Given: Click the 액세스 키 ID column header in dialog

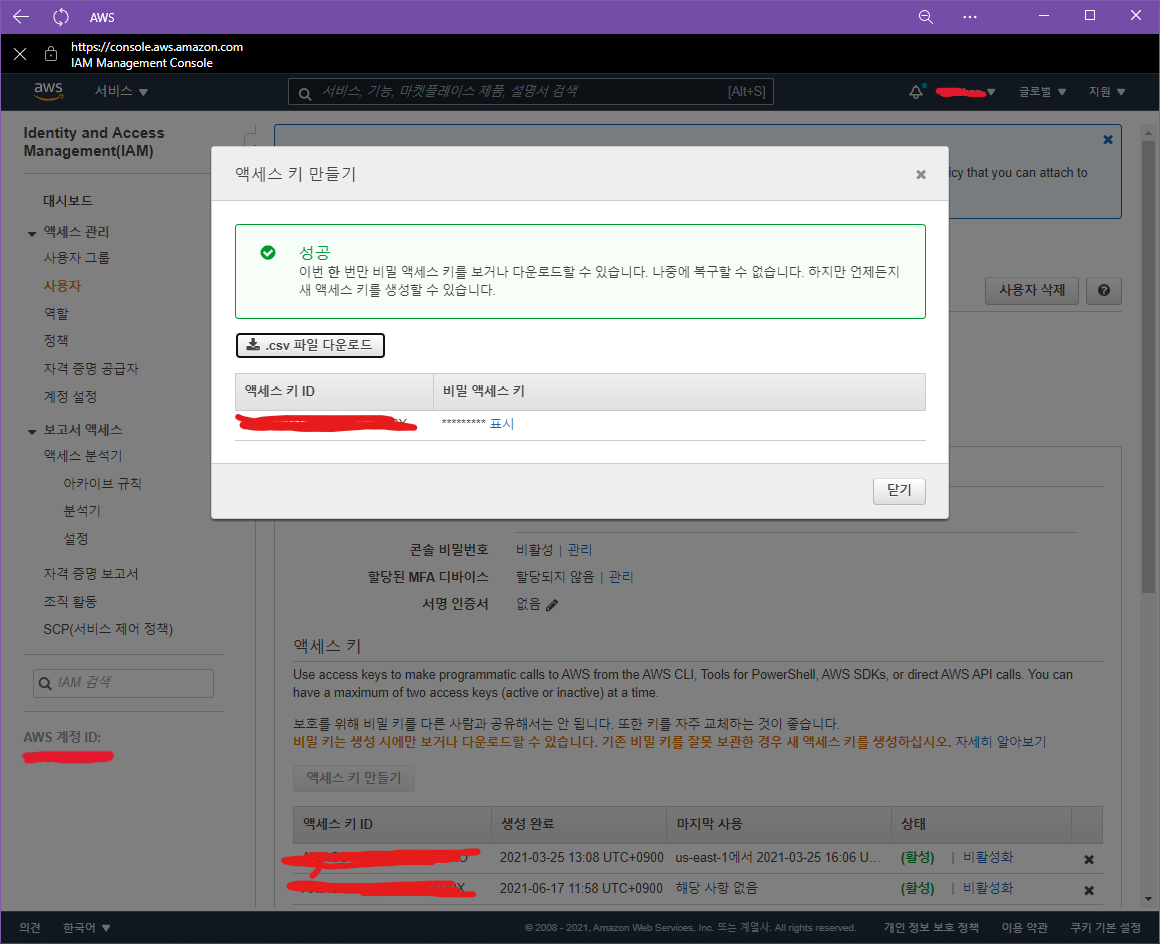Looking at the screenshot, I should pos(334,391).
